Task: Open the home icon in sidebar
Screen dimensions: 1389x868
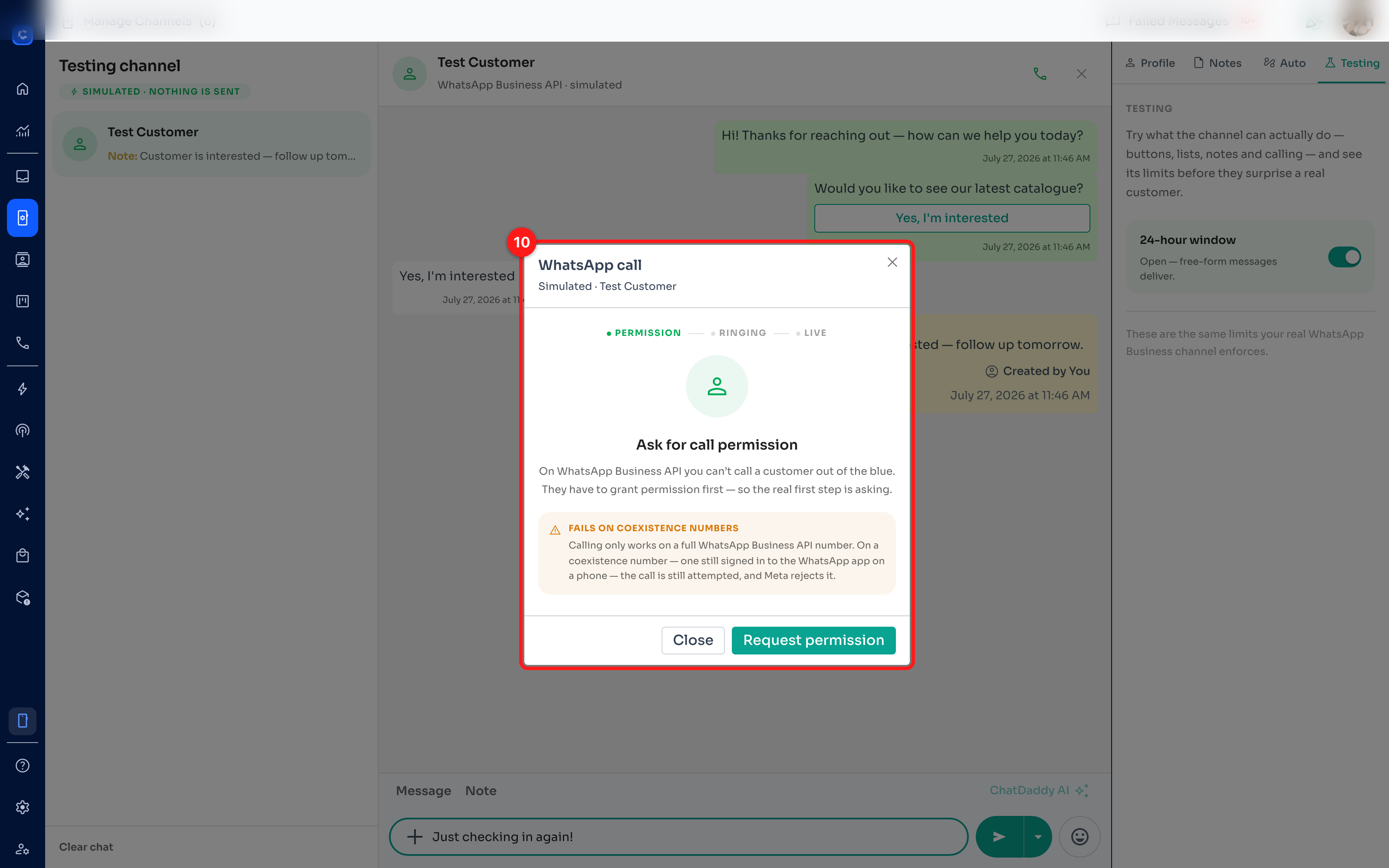Action: click(23, 89)
